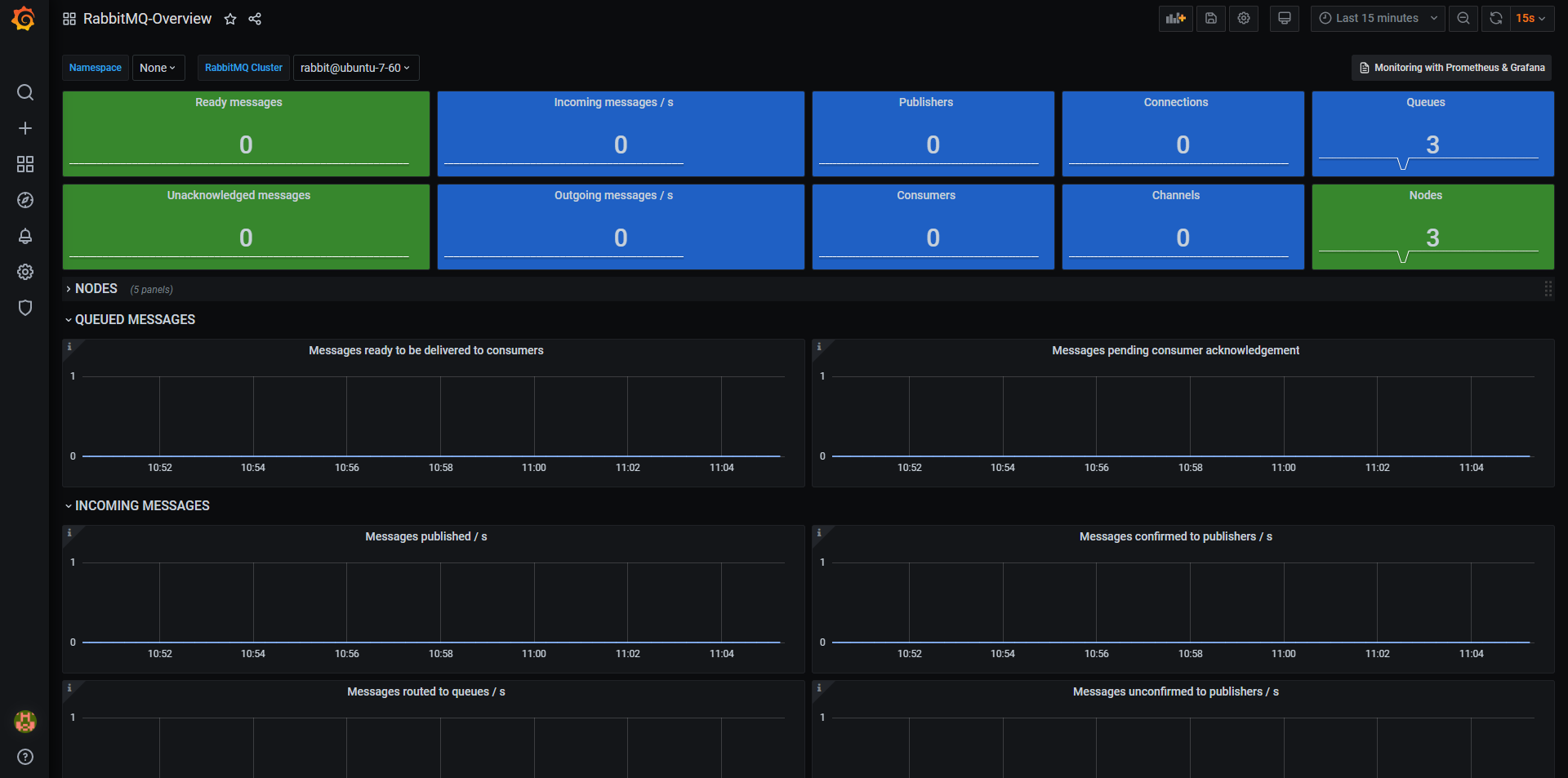Show info for Messages confirmed to publishers
The height and width of the screenshot is (778, 1568).
click(819, 532)
